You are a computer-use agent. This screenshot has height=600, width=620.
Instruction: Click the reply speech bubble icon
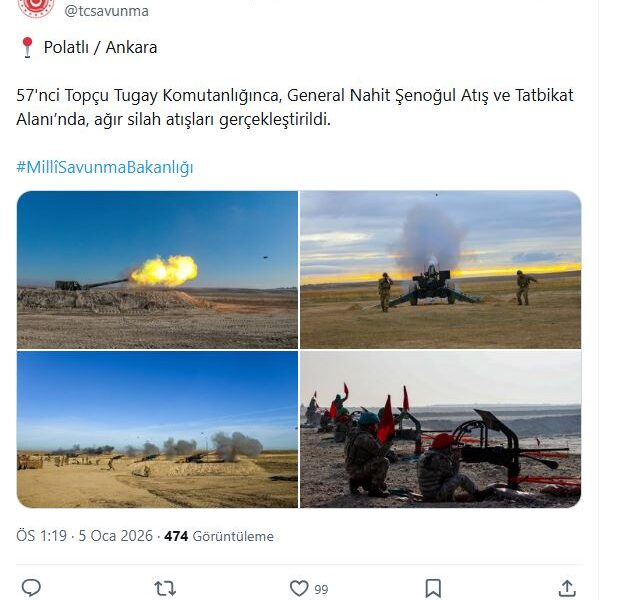pyautogui.click(x=31, y=588)
